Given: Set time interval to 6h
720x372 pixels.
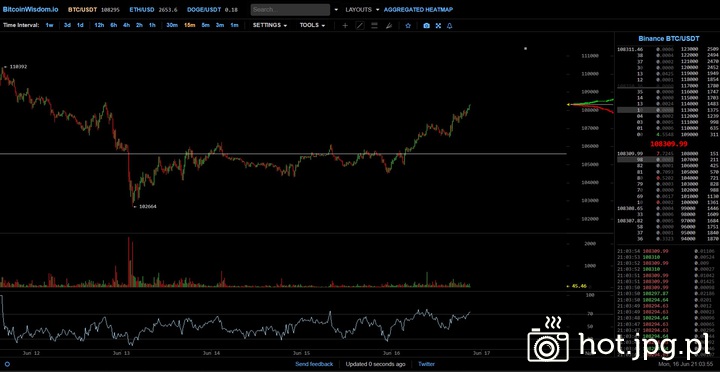Looking at the screenshot, I should click(x=113, y=25).
